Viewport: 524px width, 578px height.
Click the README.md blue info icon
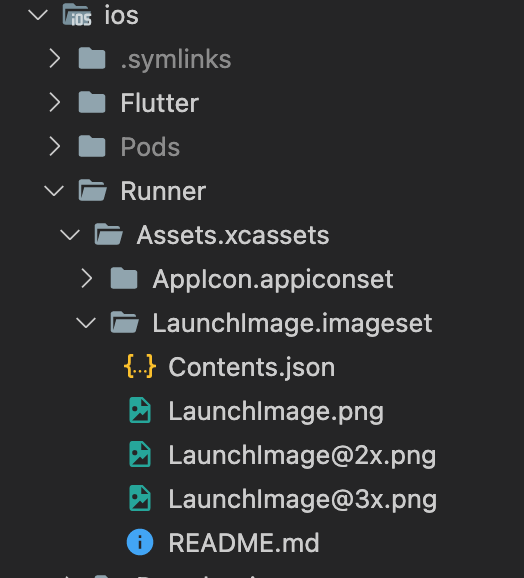140,542
